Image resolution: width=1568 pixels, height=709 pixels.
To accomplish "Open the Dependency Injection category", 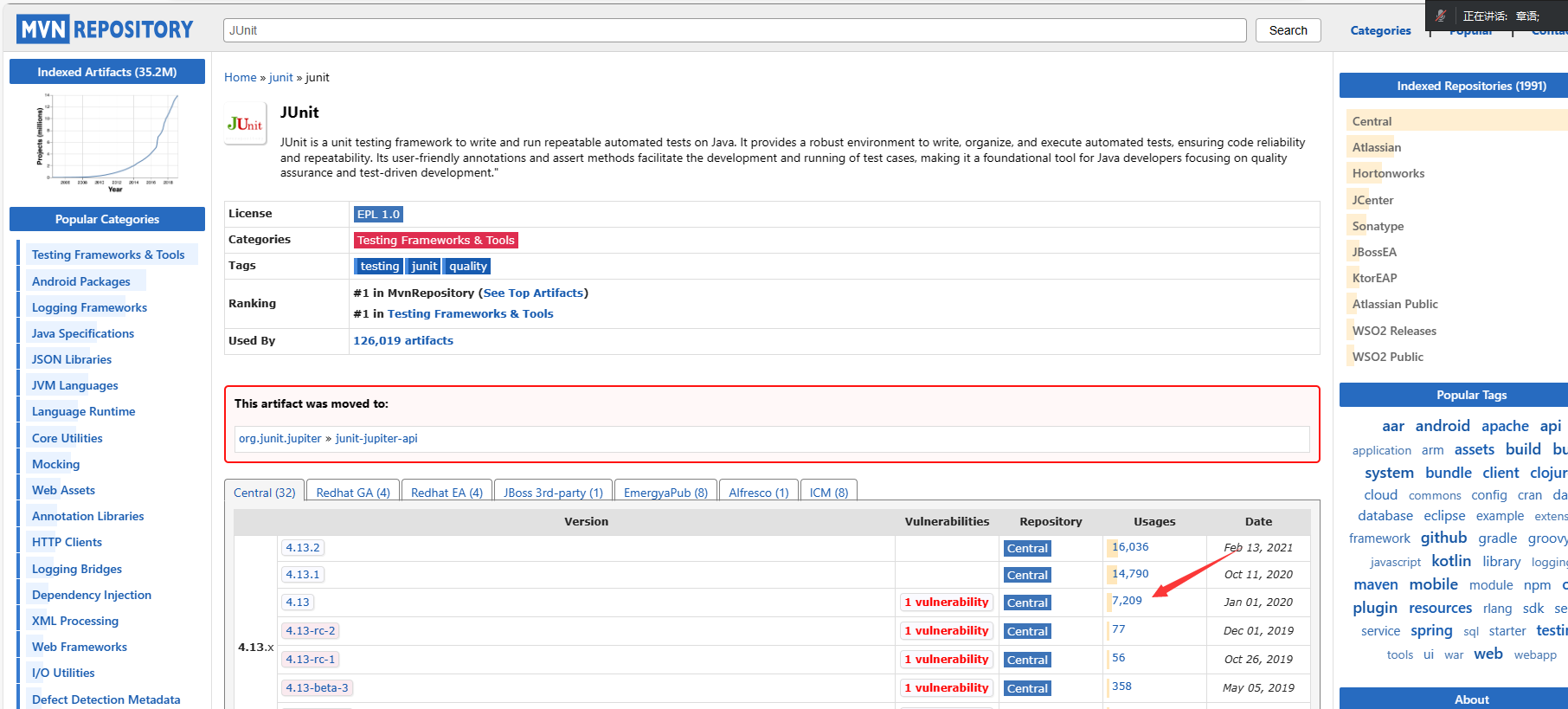I will point(92,595).
